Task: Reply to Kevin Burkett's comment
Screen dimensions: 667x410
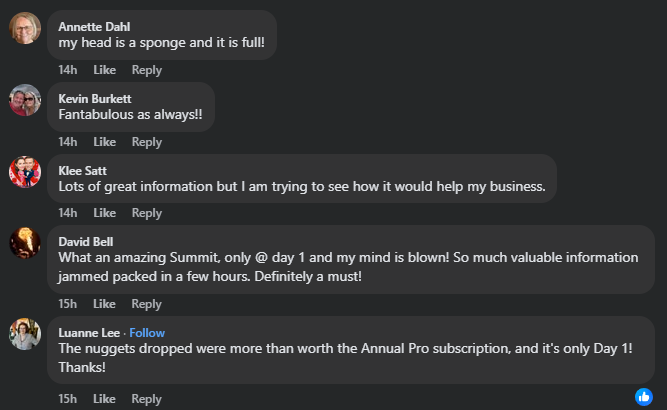Action: 146,142
